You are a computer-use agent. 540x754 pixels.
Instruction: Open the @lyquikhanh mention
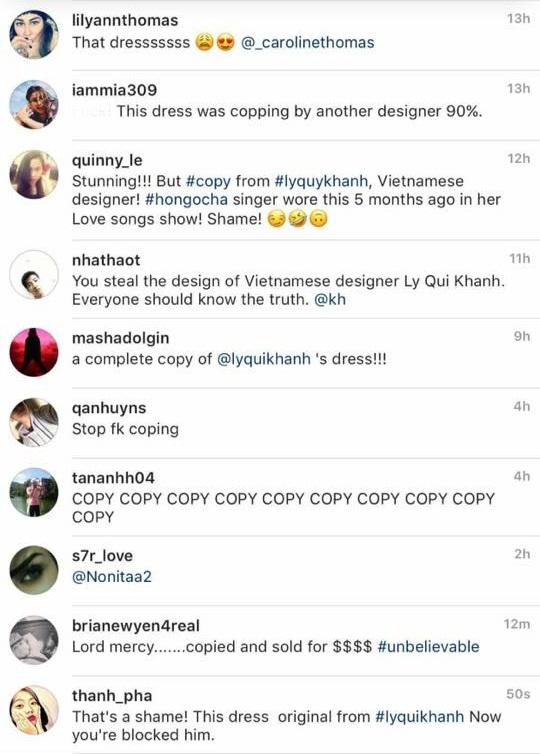pyautogui.click(x=264, y=360)
